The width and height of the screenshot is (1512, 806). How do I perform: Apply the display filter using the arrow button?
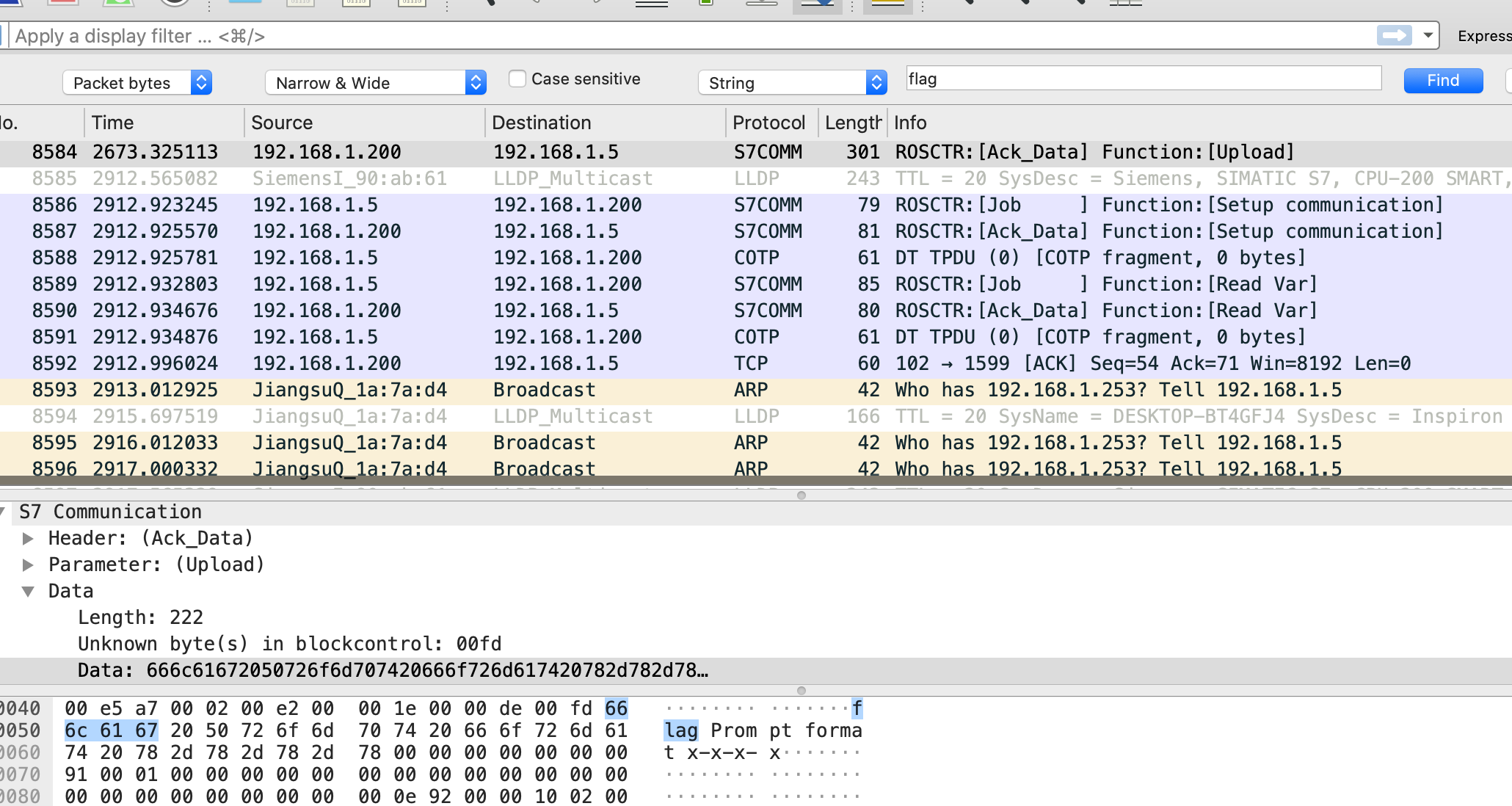[x=1394, y=35]
